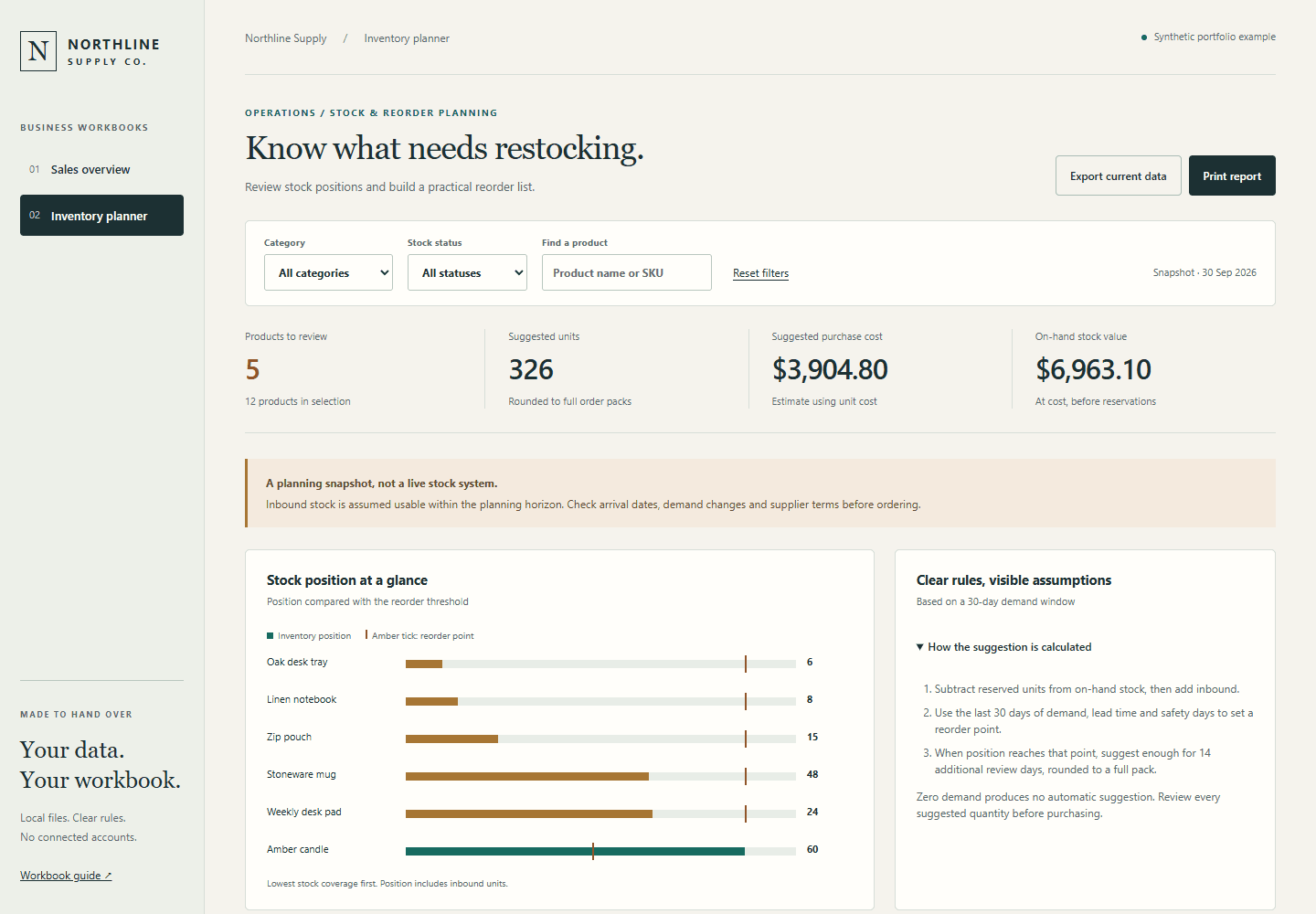Open the Workbook guide link
Image resolution: width=1316 pixels, height=914 pixels.
click(66, 876)
